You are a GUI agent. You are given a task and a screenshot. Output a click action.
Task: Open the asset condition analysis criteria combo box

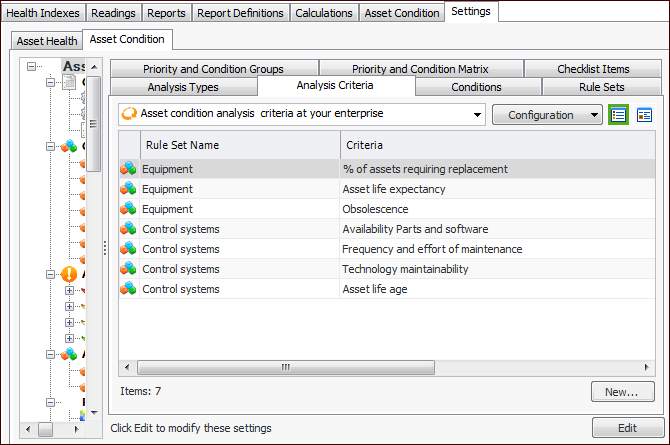coord(301,114)
